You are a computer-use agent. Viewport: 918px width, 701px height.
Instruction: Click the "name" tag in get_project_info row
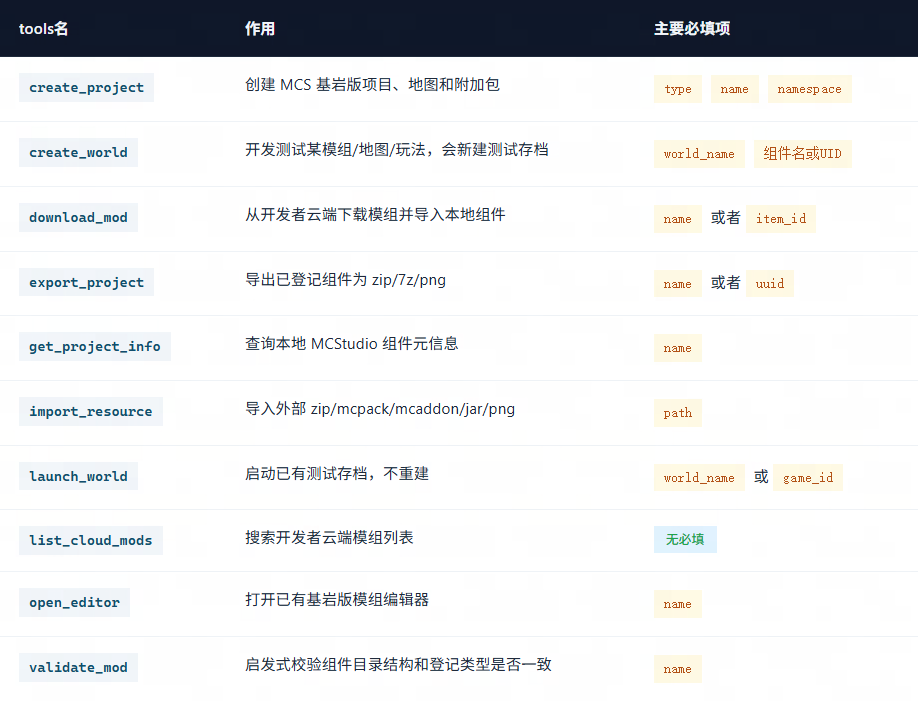(678, 348)
